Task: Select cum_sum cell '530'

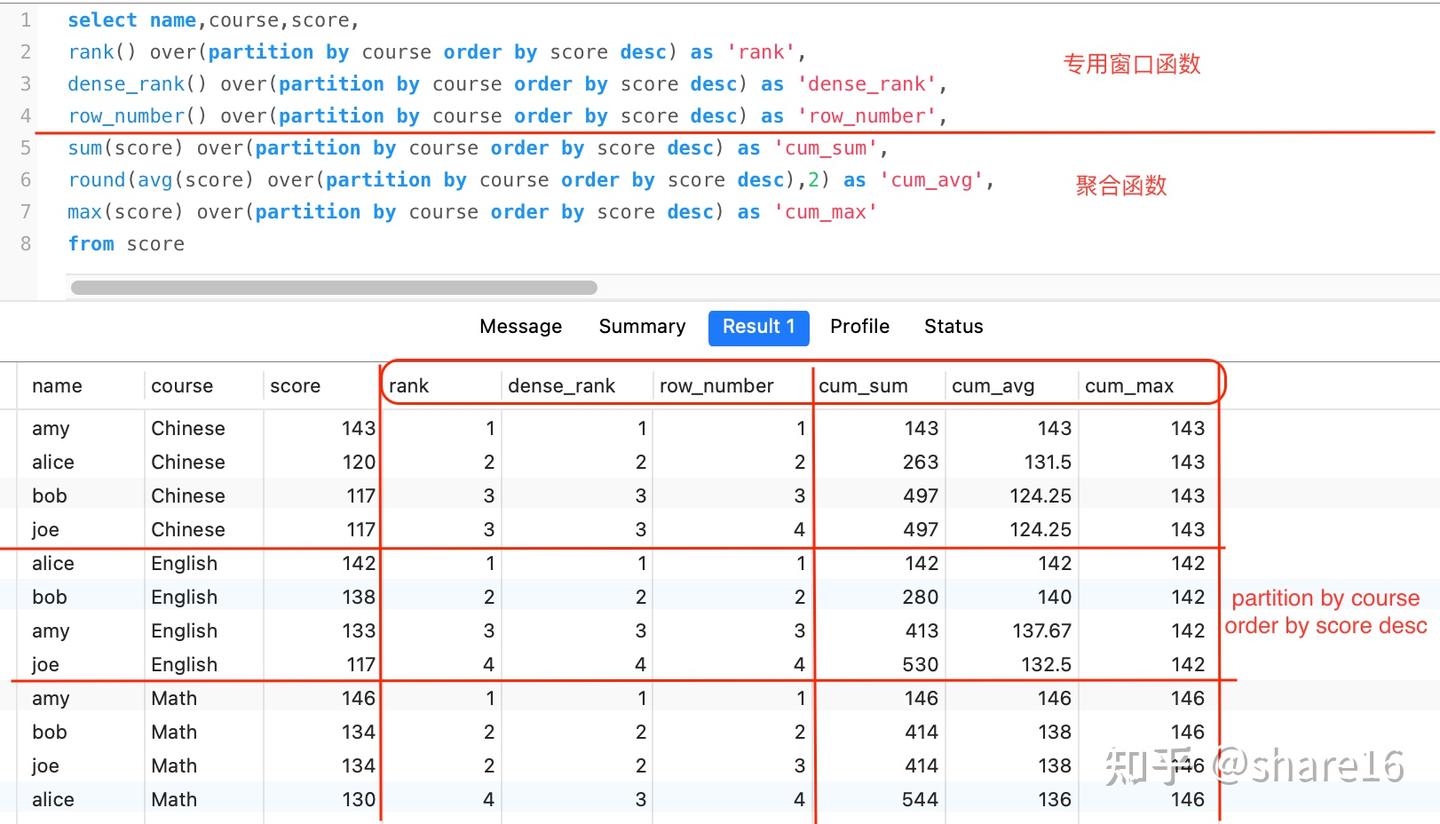Action: pyautogui.click(x=920, y=665)
